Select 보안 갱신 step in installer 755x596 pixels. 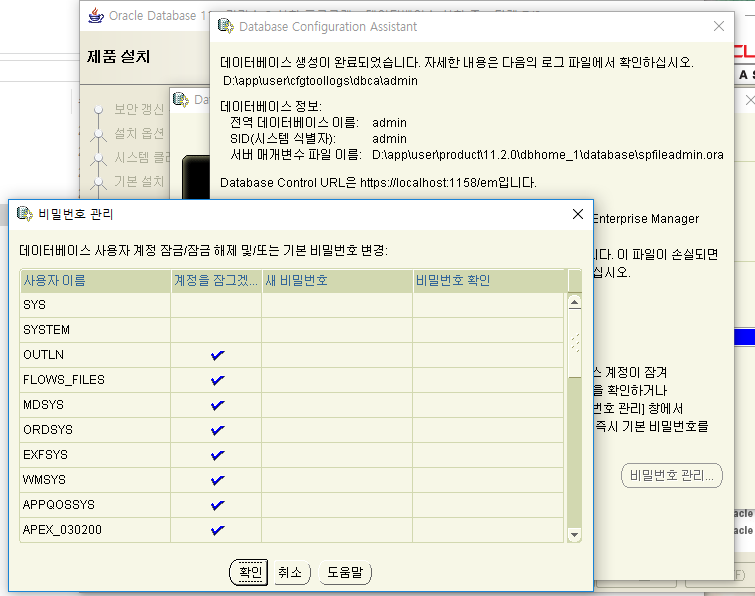click(139, 109)
